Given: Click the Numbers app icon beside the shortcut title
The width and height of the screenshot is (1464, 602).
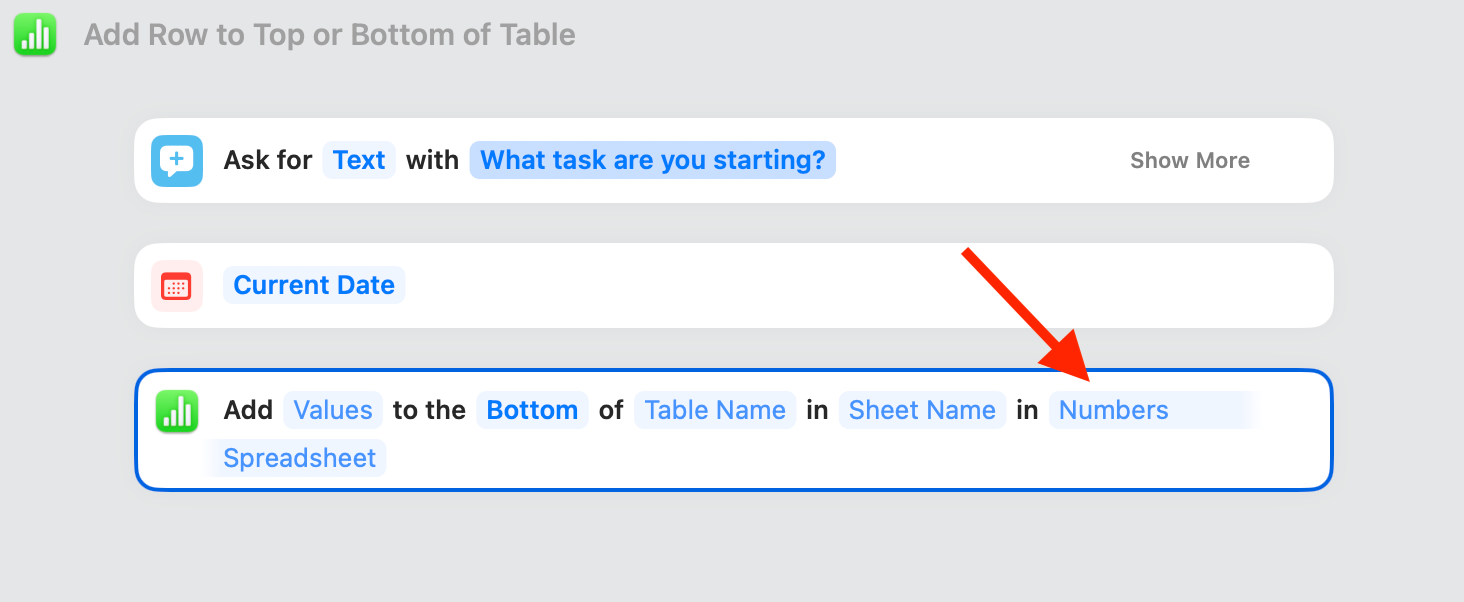Looking at the screenshot, I should click(x=35, y=35).
